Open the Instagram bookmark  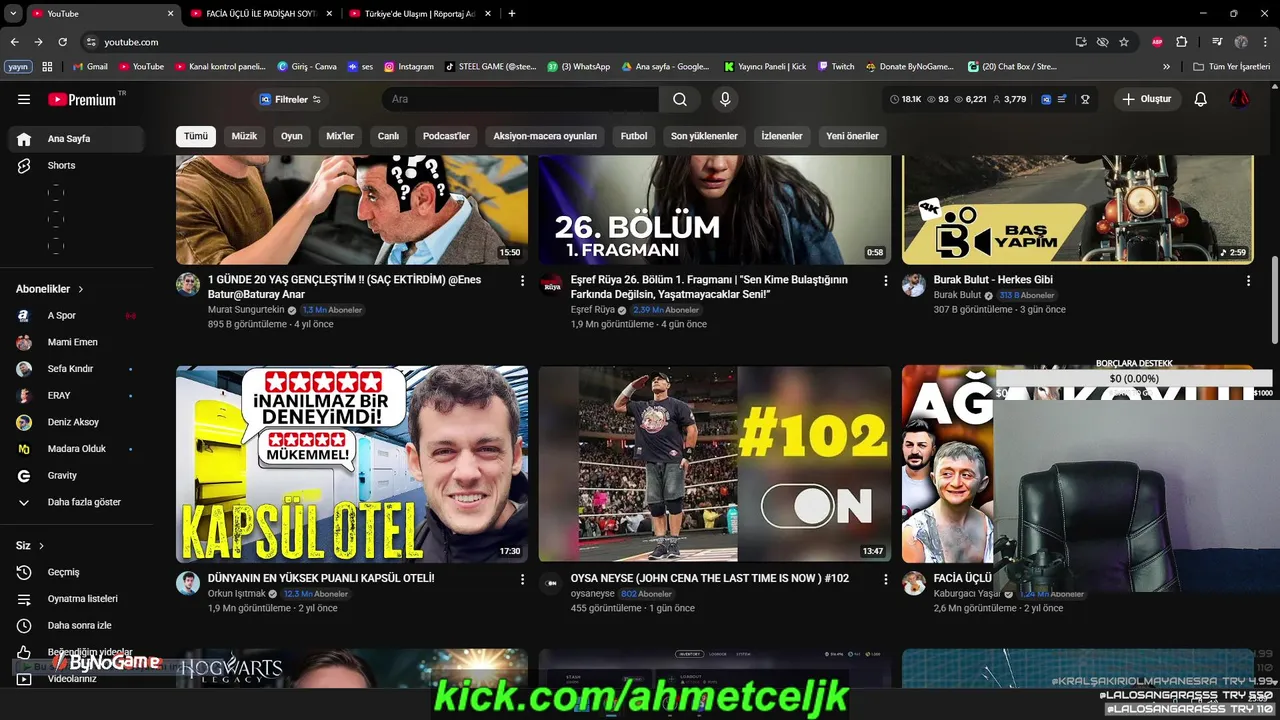click(x=409, y=67)
